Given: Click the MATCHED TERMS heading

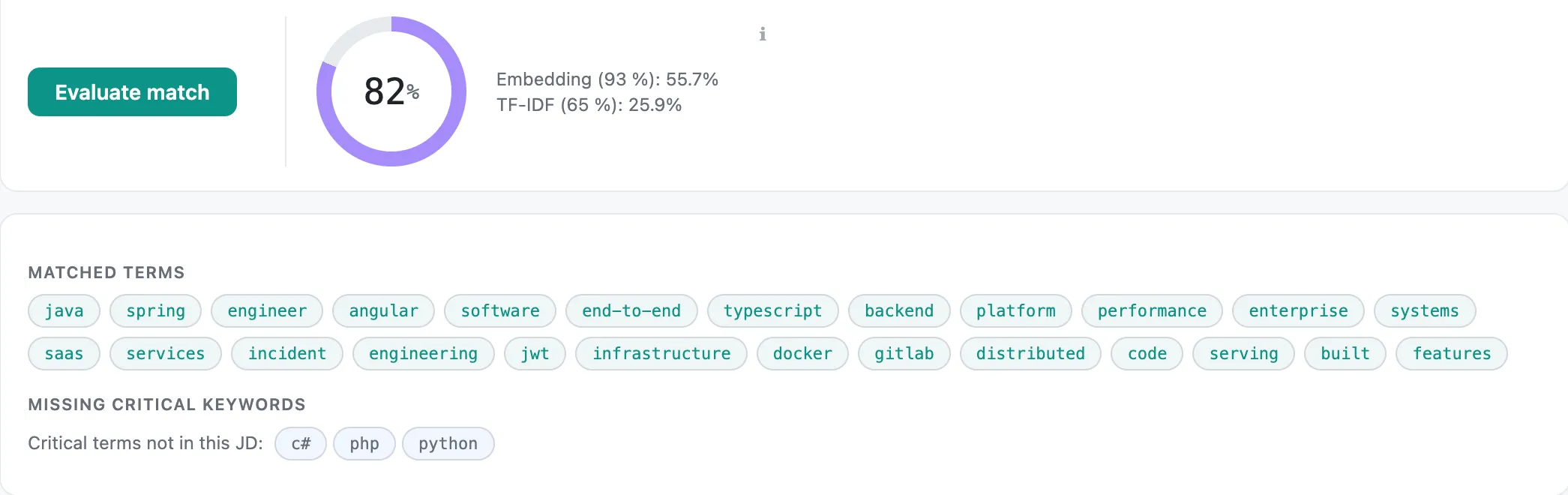Looking at the screenshot, I should point(106,272).
